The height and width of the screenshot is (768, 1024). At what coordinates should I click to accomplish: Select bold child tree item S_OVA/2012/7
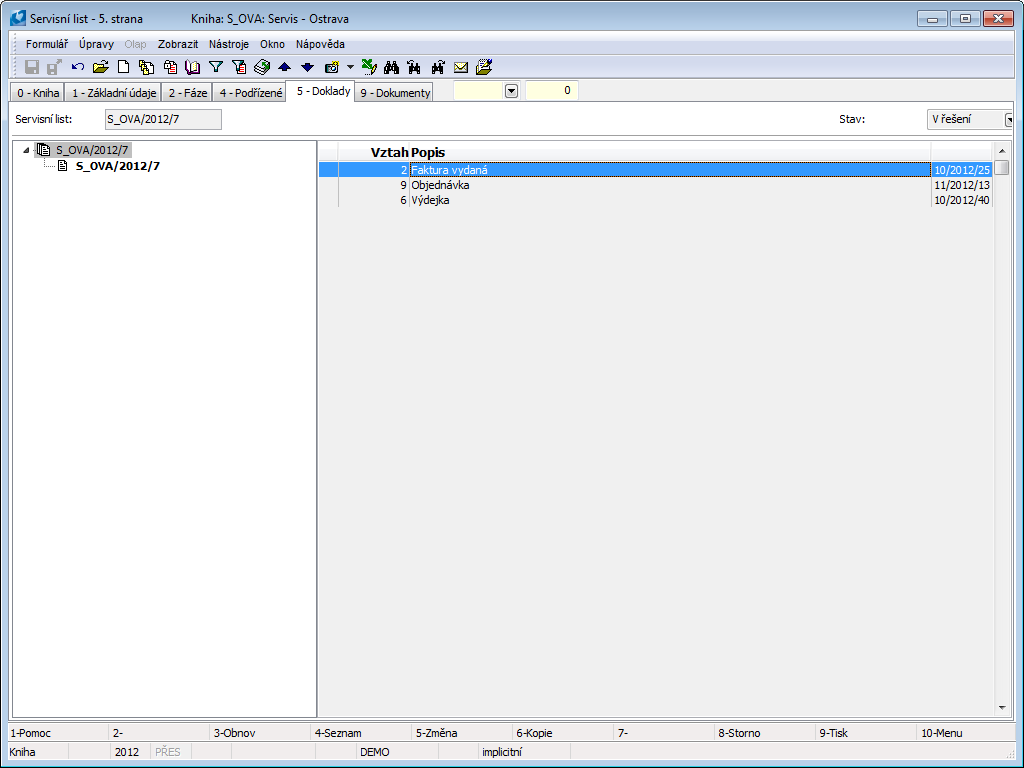(x=118, y=166)
